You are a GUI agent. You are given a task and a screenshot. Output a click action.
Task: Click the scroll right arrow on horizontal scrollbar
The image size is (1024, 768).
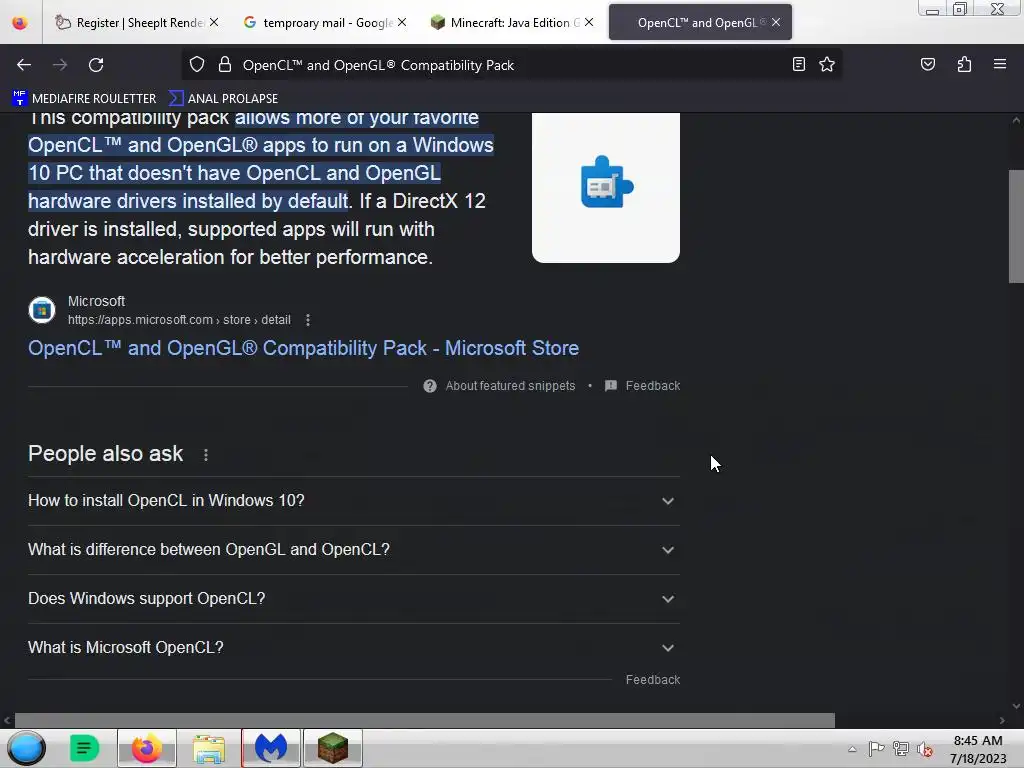[x=1002, y=720]
